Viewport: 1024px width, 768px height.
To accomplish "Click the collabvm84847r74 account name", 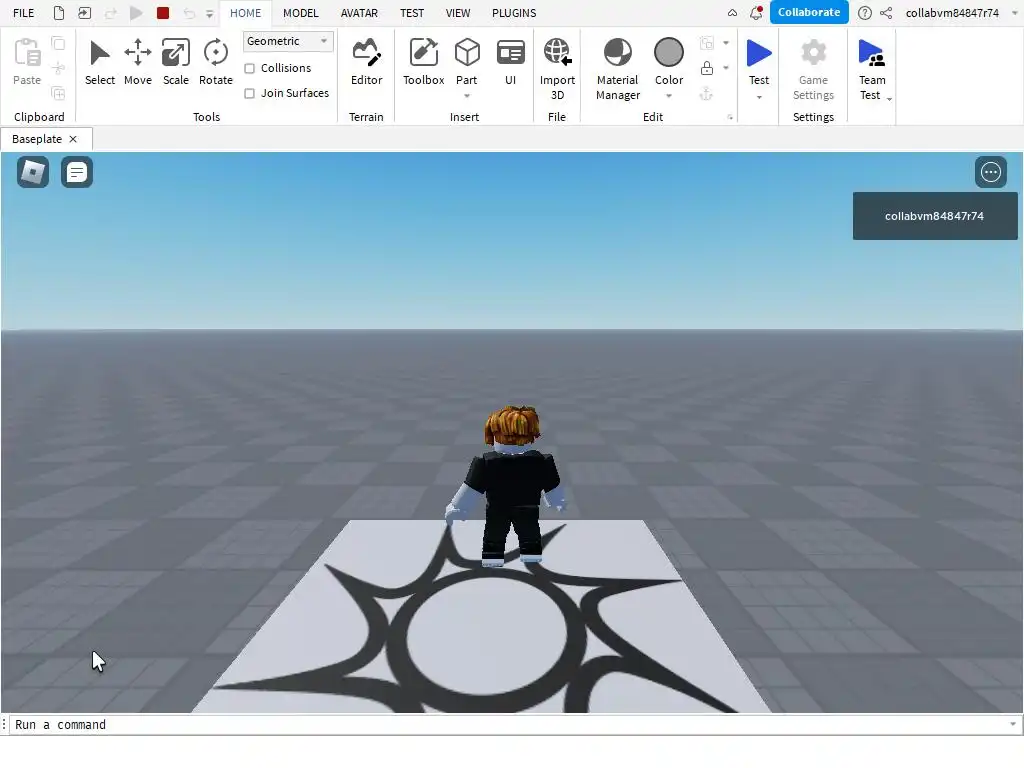I will (952, 13).
